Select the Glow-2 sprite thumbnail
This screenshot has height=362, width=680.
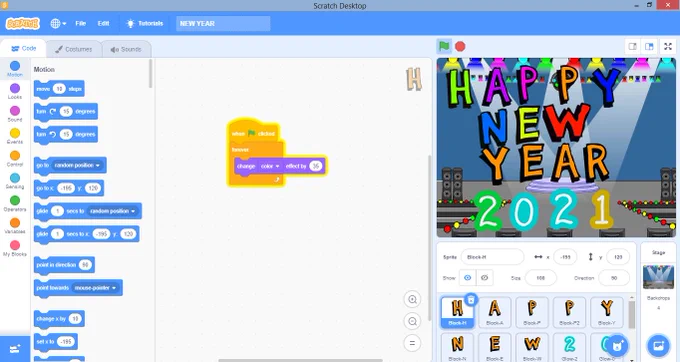[569, 347]
